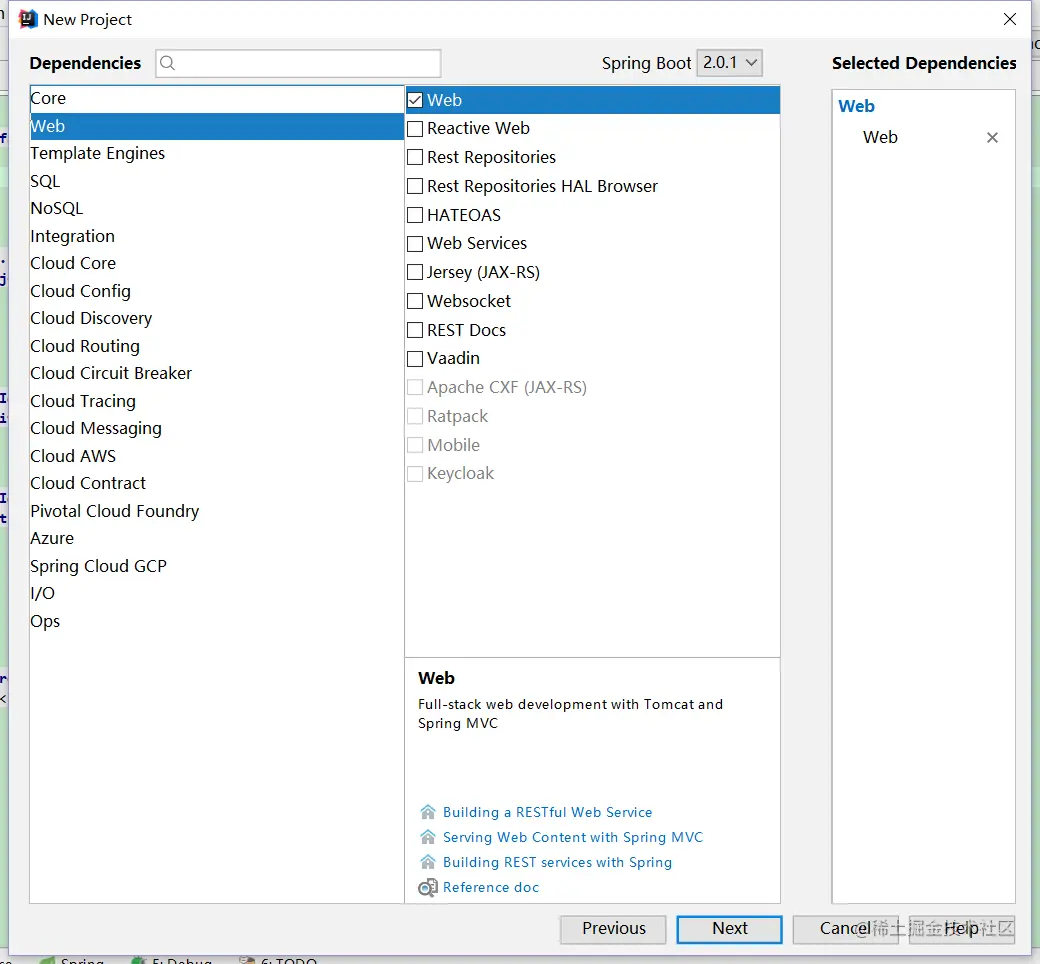
Task: Click the Cancel button
Action: coord(846,929)
